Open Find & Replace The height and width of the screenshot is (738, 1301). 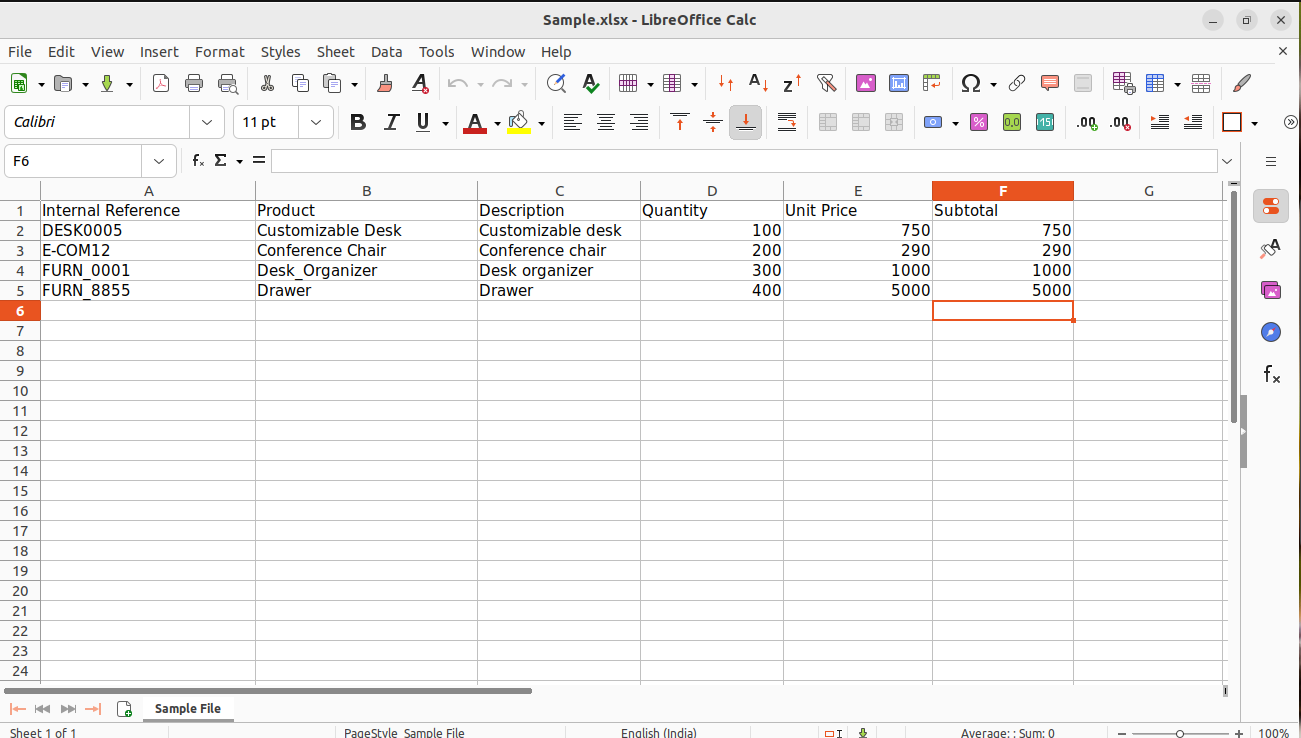coord(556,84)
